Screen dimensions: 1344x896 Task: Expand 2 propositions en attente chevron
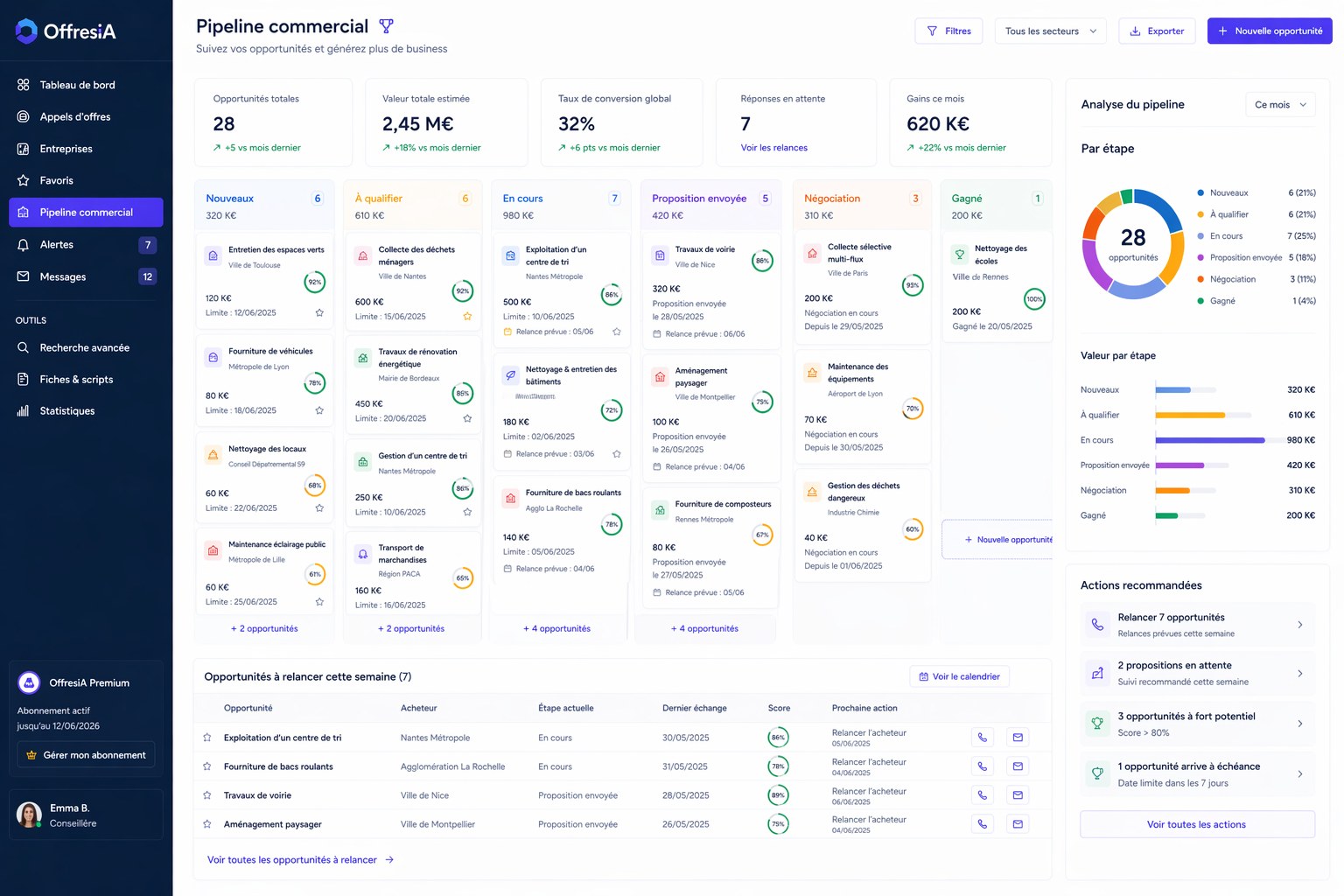click(1300, 673)
